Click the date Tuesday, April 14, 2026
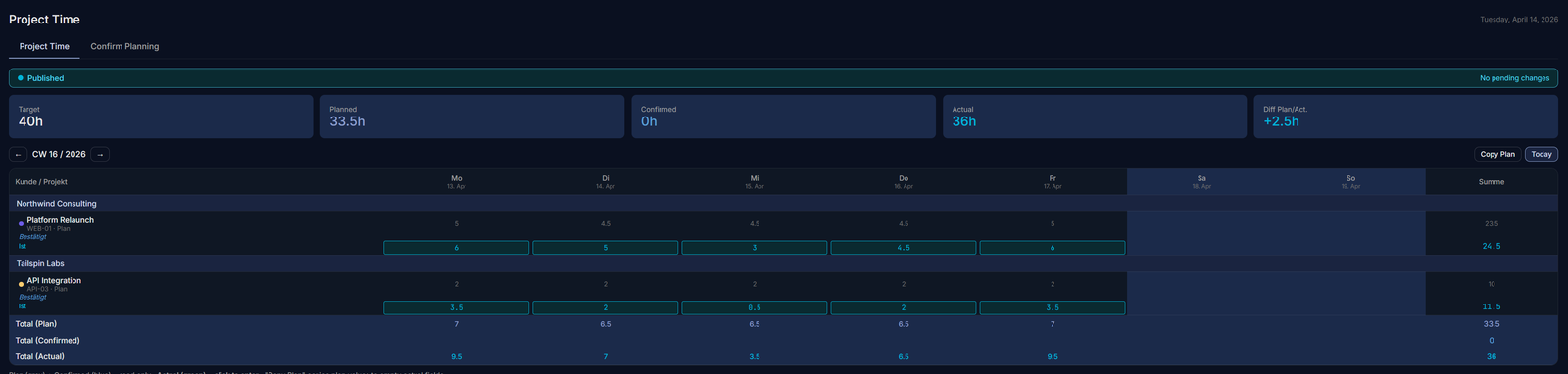1568x374 pixels. (1518, 20)
